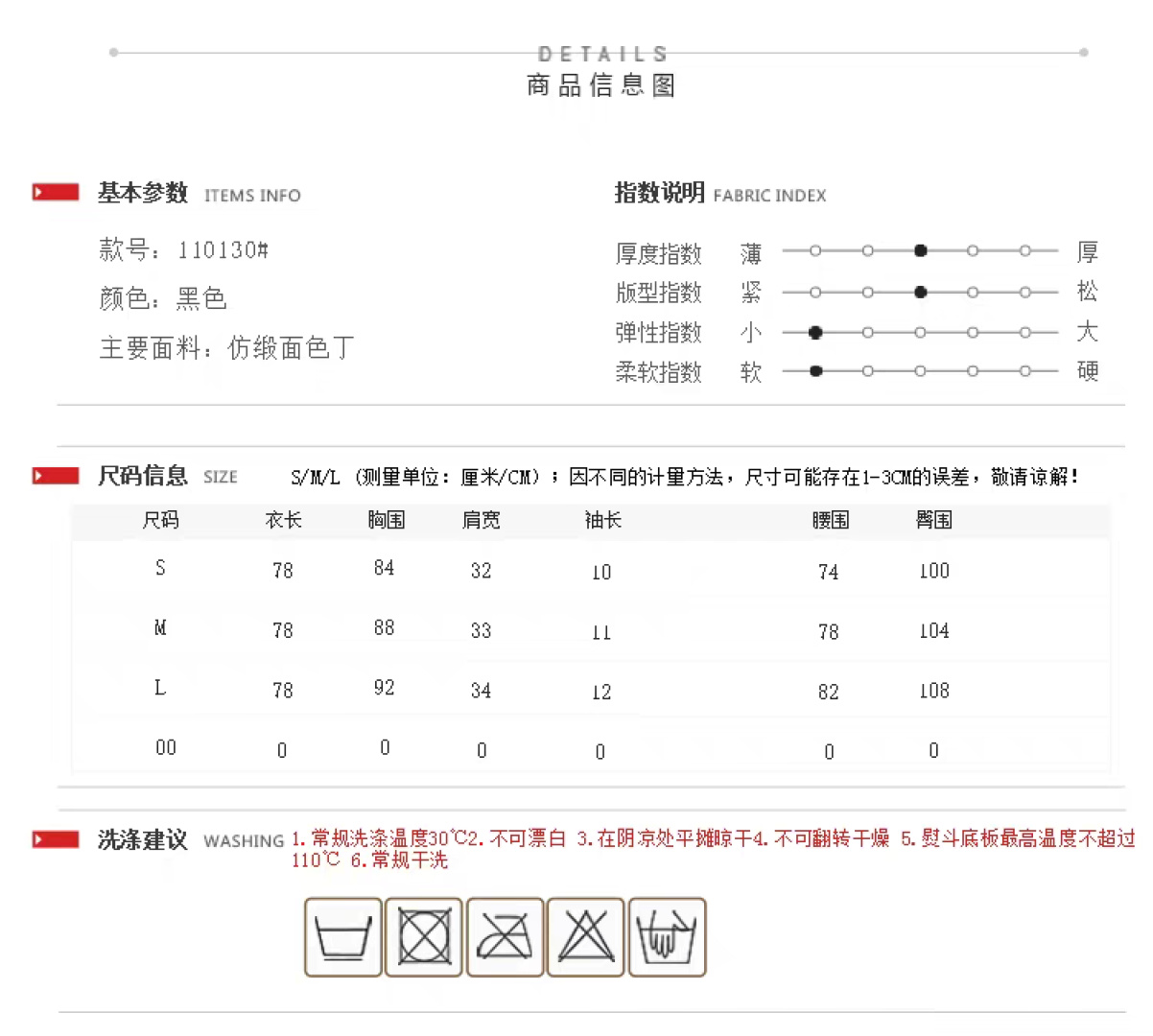Click the filled dot on 柔软指数 slider
Image resolution: width=1153 pixels, height=1036 pixels.
pyautogui.click(x=815, y=371)
